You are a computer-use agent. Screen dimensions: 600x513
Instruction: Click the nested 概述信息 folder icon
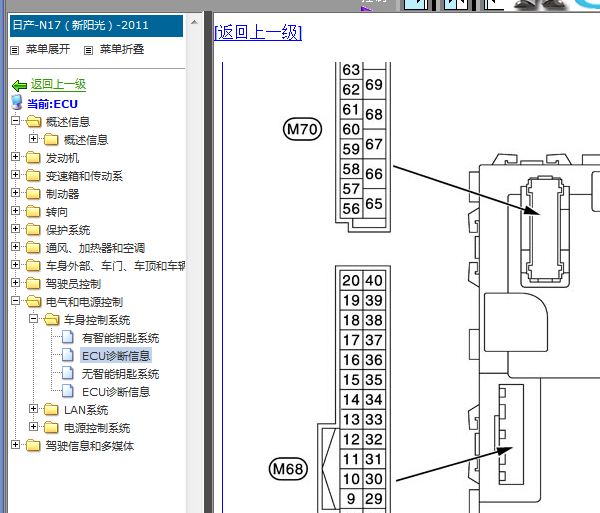tap(51, 139)
